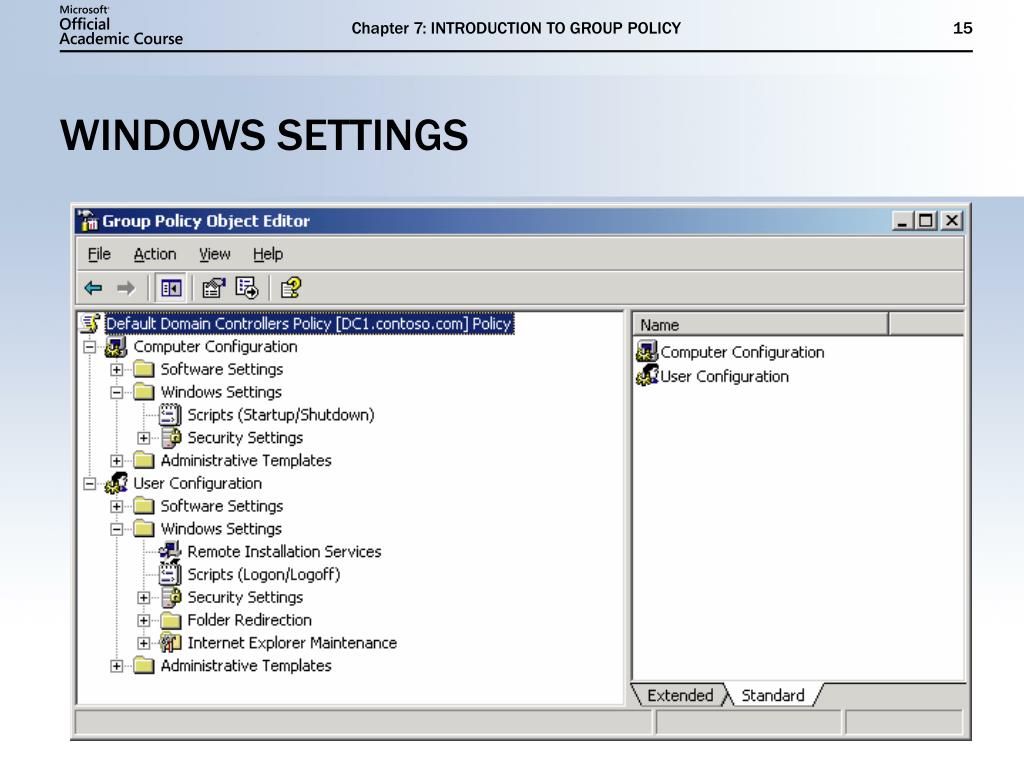Expand Security Settings under User Configuration
1024x768 pixels.
tap(144, 597)
